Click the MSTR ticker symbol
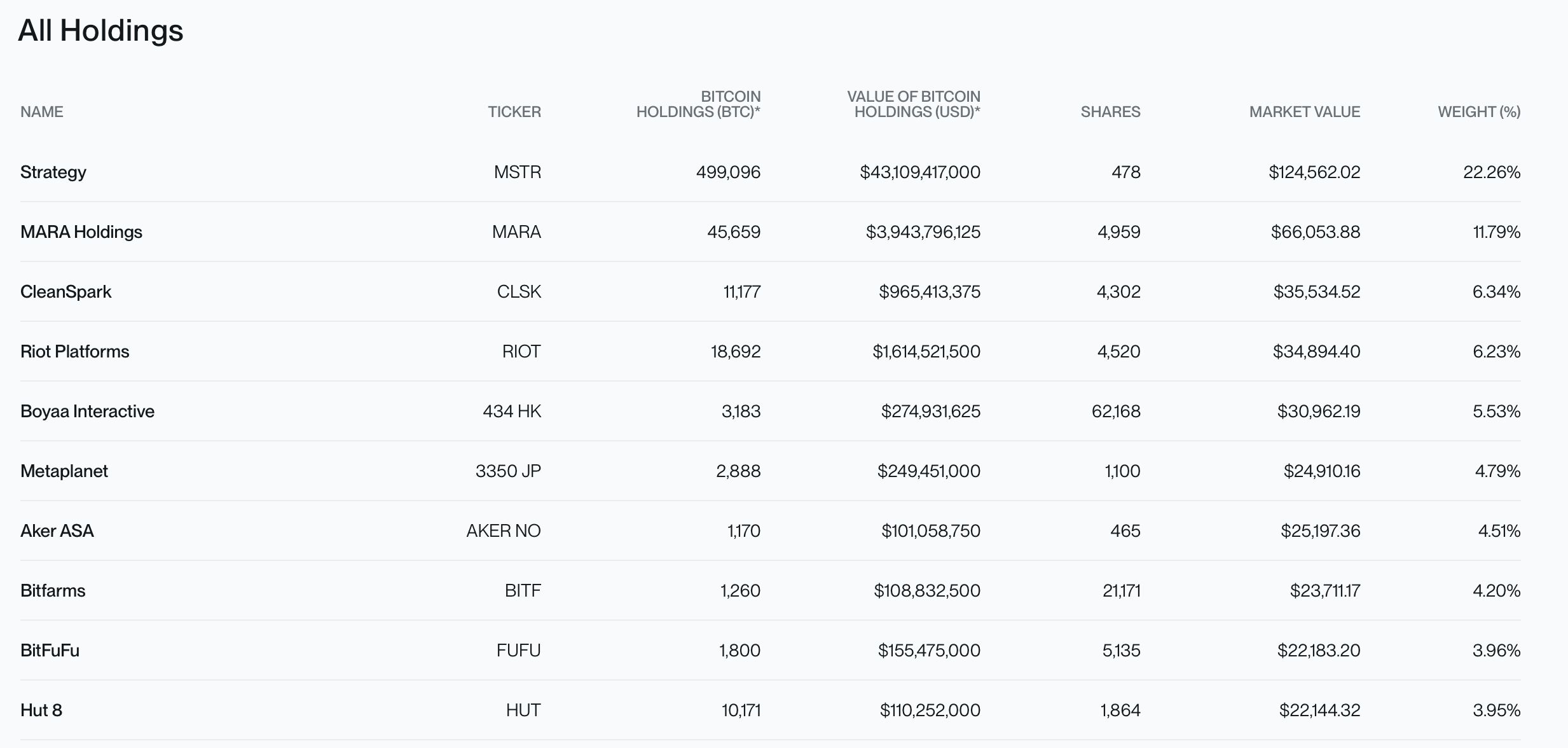This screenshot has height=748, width=1568. pos(518,172)
